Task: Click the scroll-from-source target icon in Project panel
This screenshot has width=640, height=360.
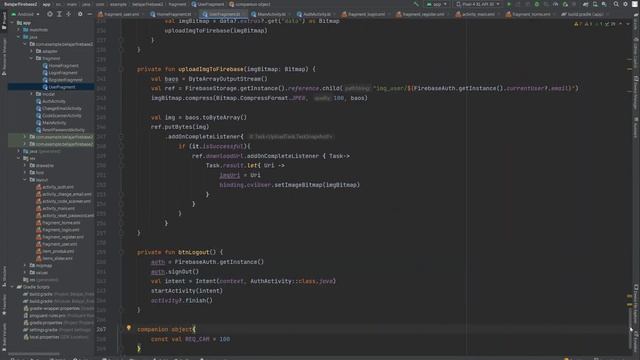Action: (50, 14)
